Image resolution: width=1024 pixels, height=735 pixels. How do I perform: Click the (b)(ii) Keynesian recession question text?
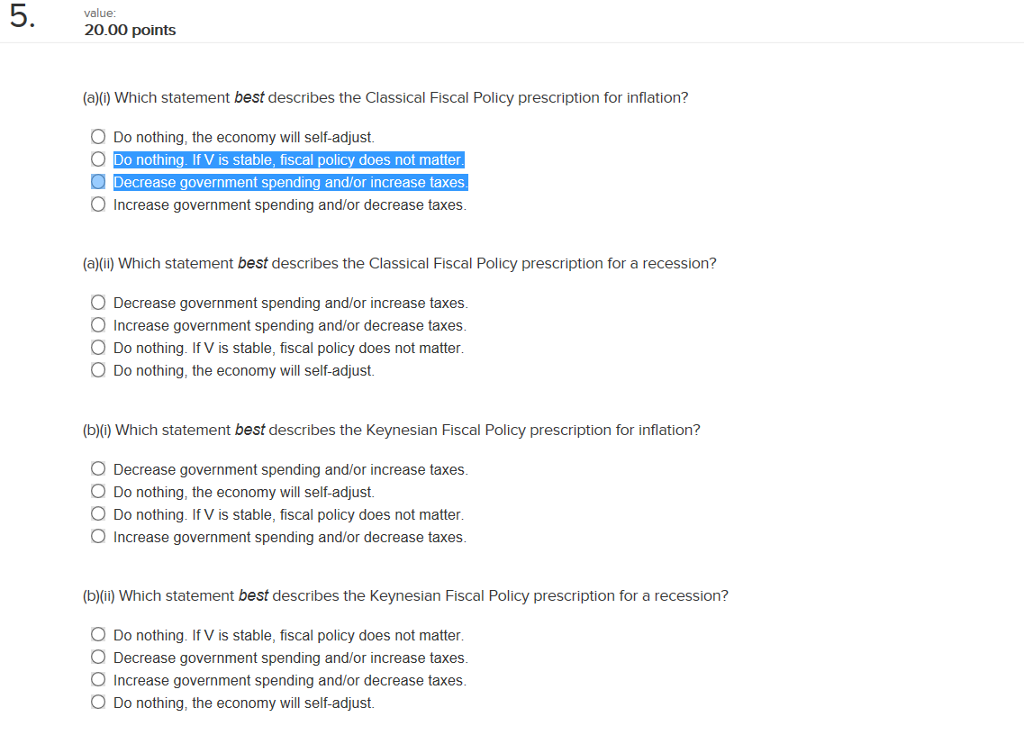(405, 596)
